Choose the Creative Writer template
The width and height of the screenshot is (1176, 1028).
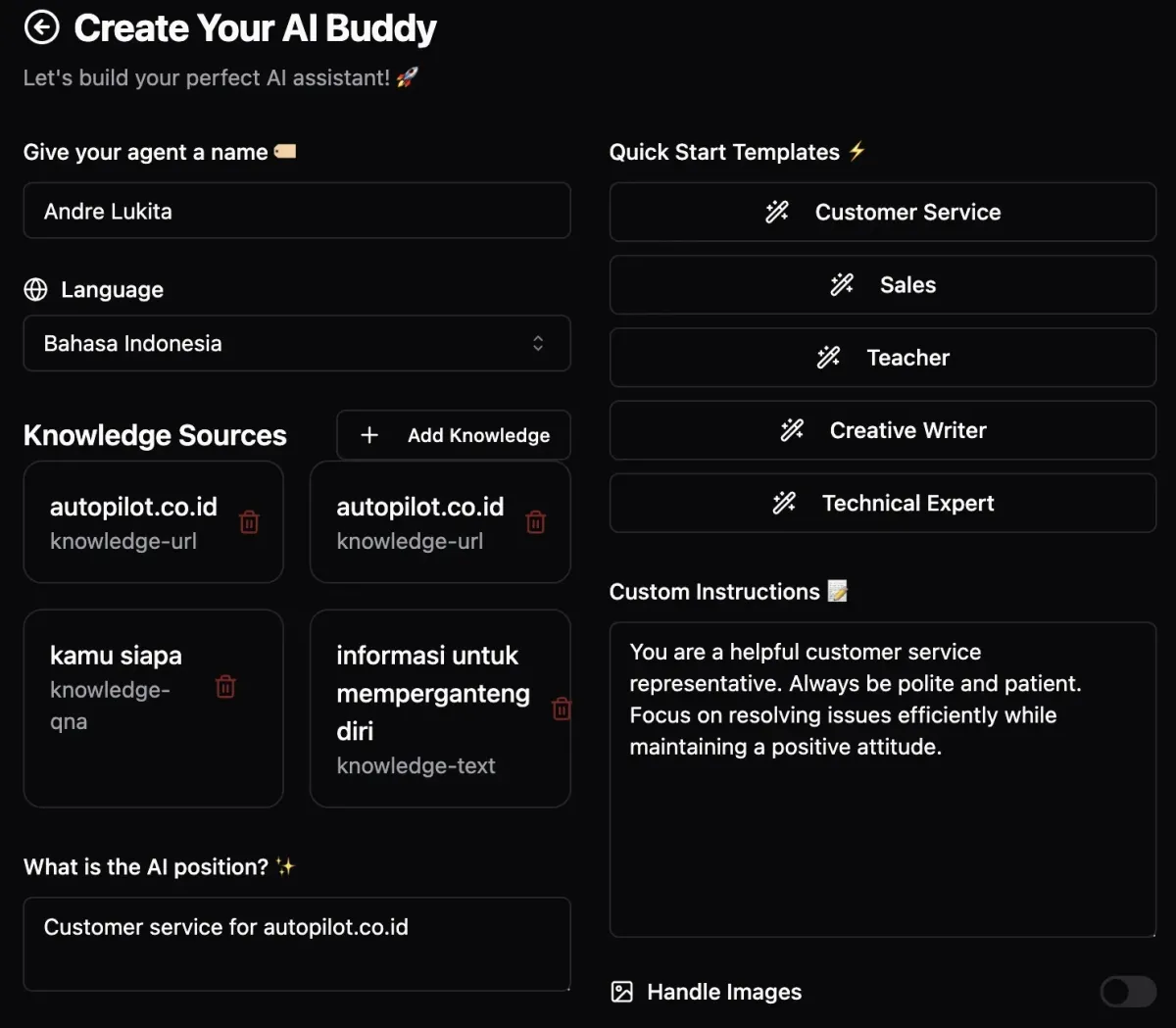[x=883, y=430]
